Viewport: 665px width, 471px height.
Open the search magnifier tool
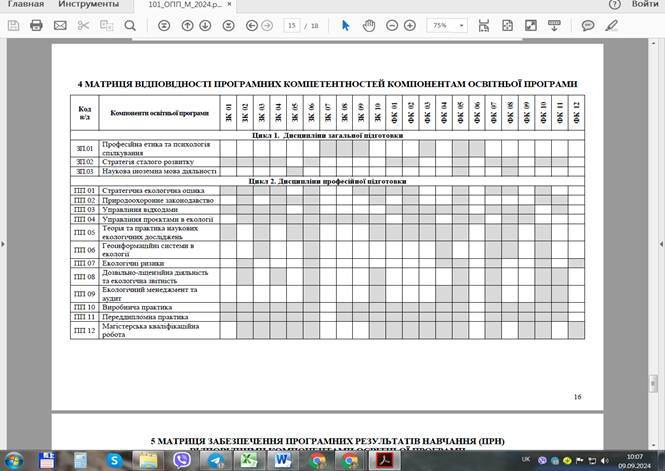[131, 25]
